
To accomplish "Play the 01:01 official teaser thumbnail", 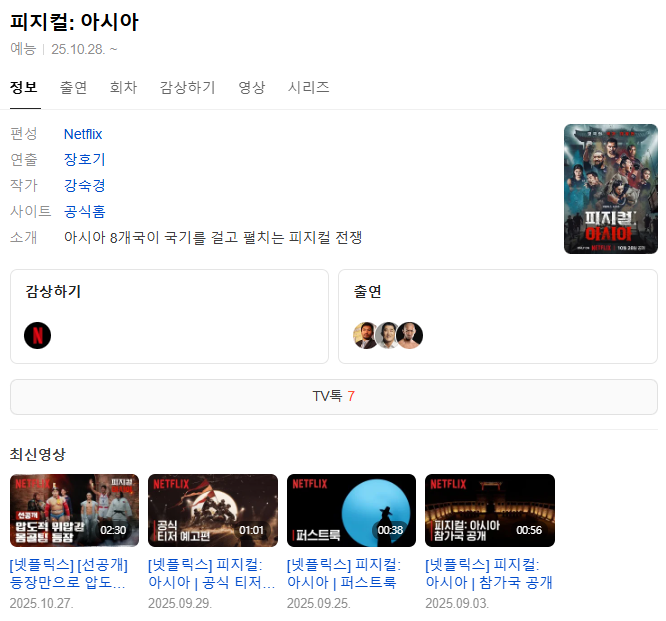I will point(213,510).
